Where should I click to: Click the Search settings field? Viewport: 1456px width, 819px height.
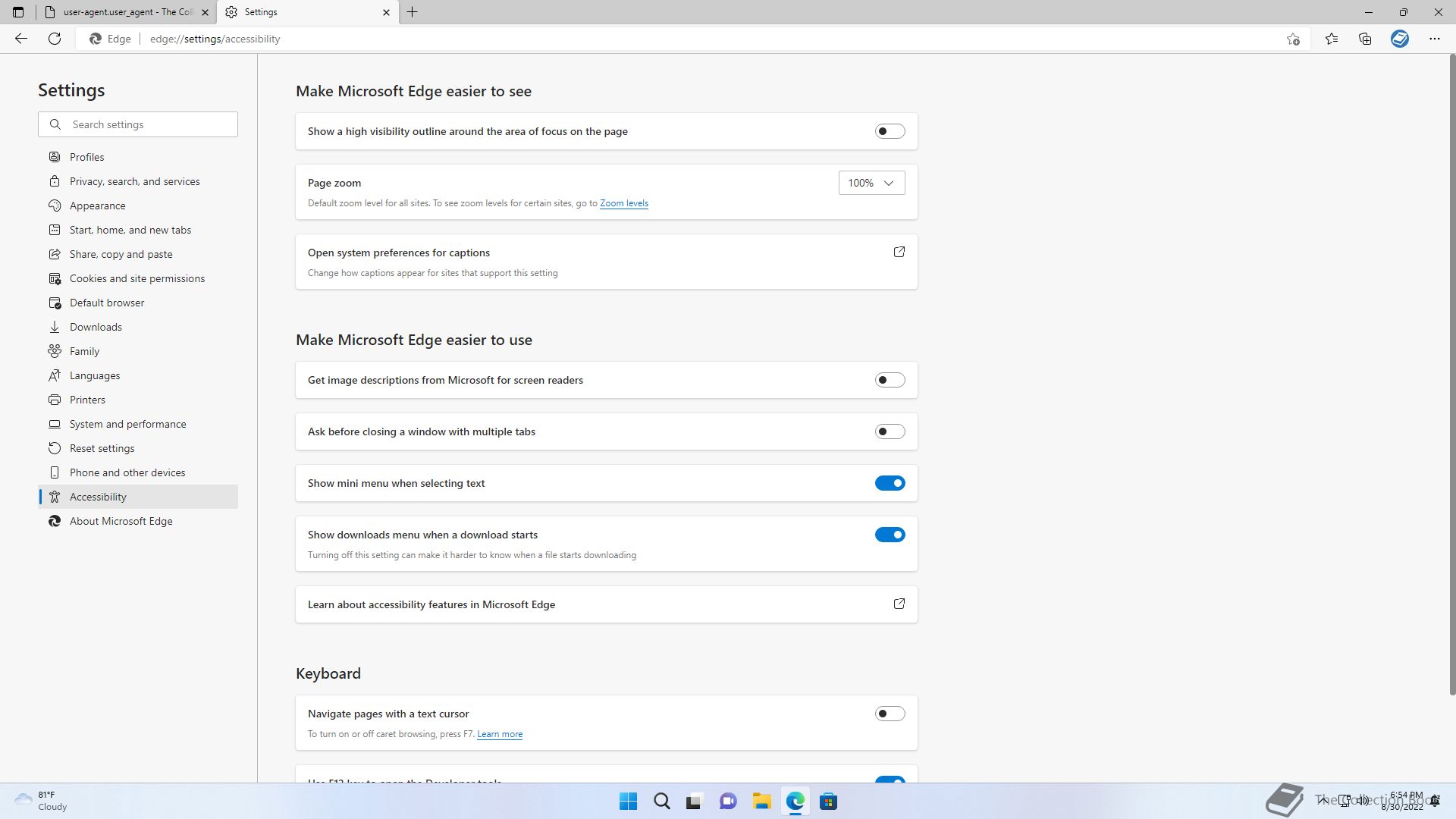click(x=138, y=124)
